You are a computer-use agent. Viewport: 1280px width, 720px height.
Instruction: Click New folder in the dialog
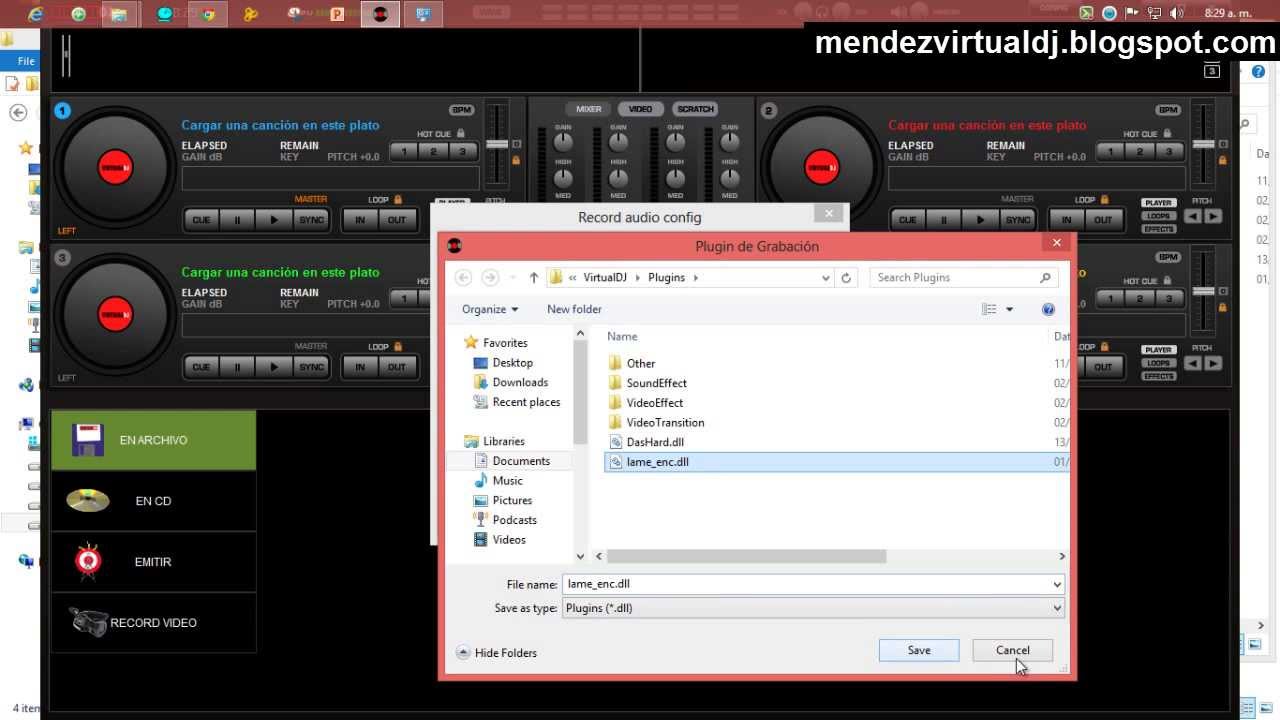[574, 310]
